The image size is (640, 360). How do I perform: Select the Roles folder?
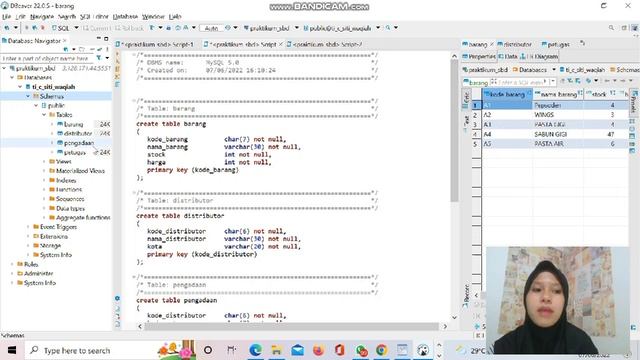click(31, 264)
